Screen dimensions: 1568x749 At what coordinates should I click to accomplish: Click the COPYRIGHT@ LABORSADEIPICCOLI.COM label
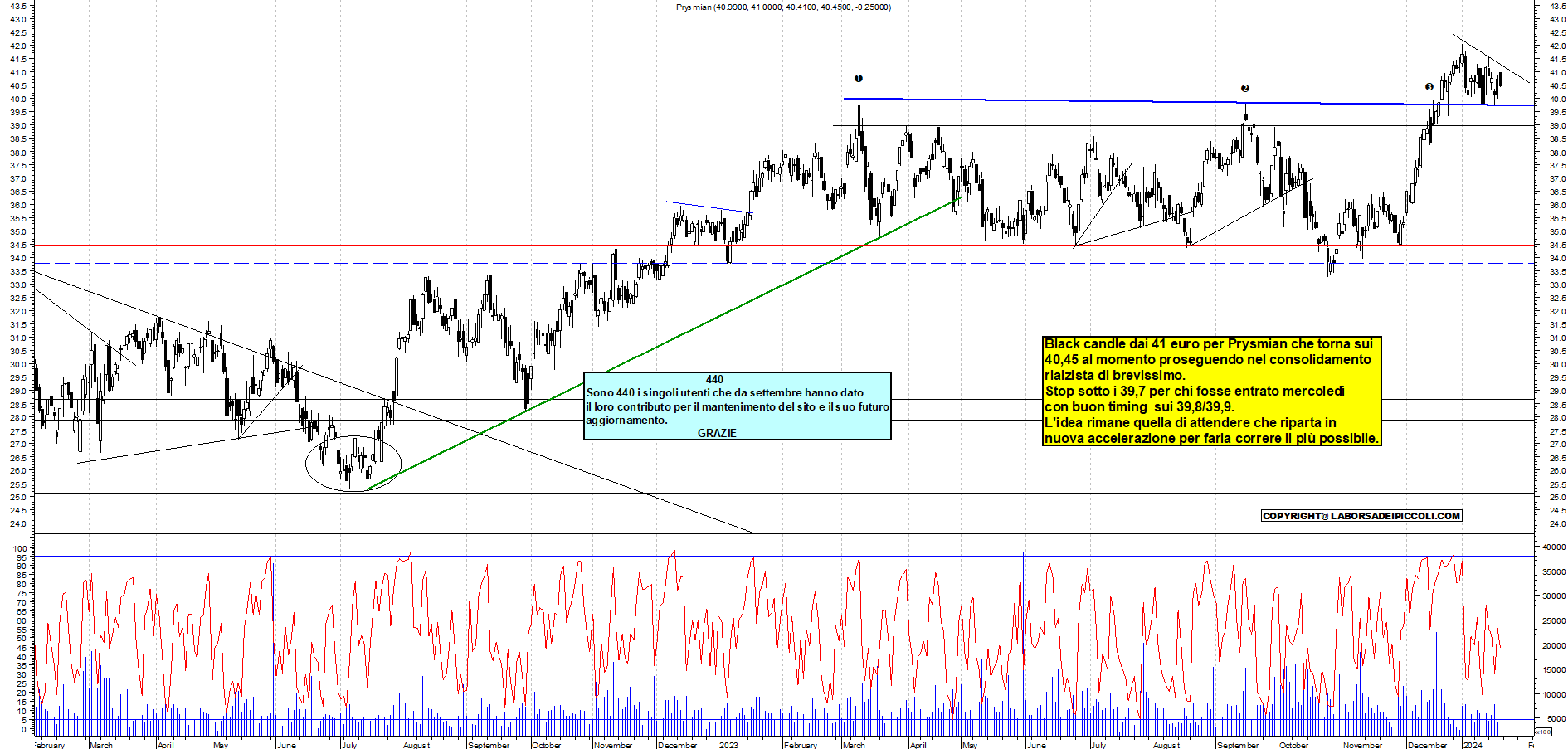coord(1361,516)
